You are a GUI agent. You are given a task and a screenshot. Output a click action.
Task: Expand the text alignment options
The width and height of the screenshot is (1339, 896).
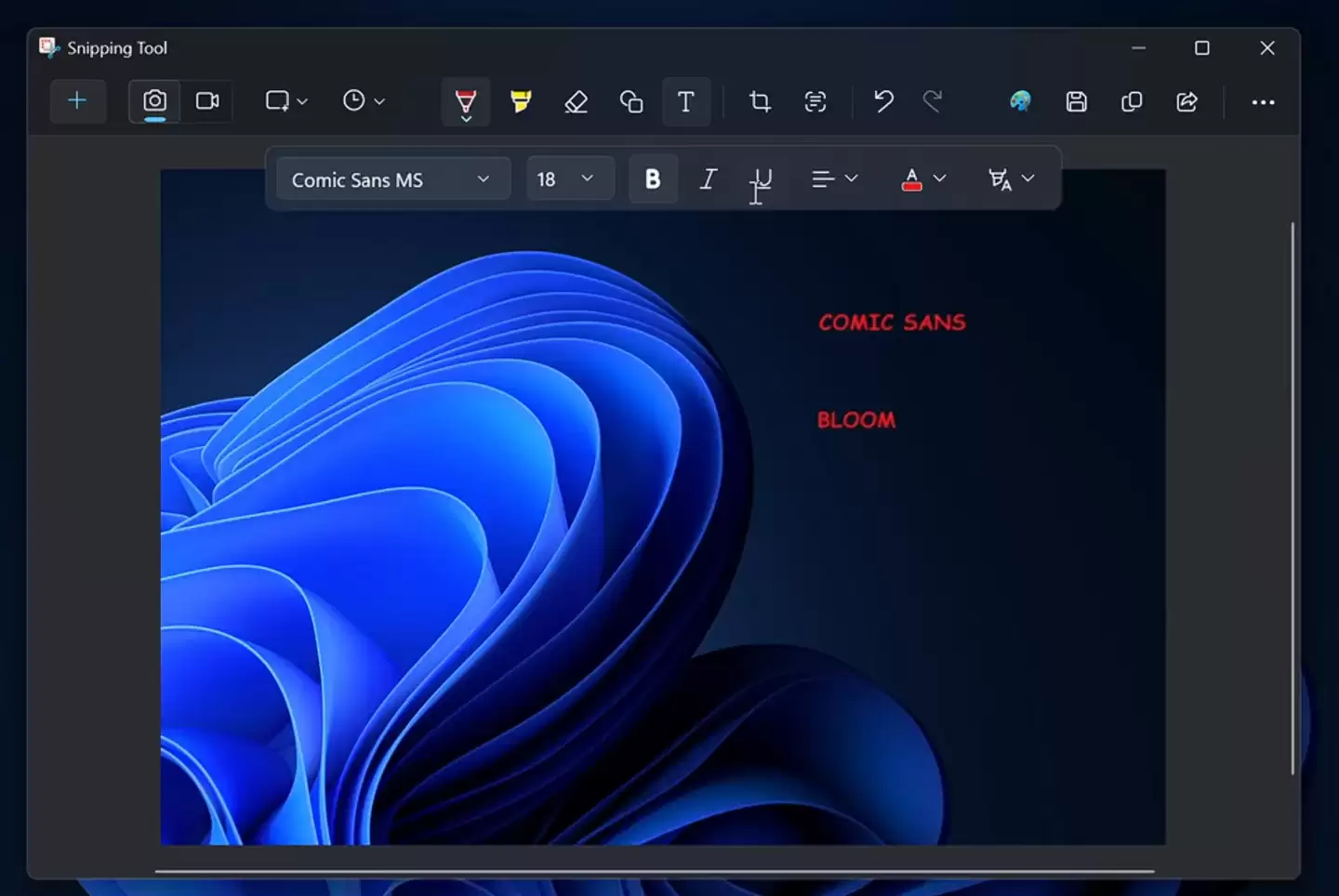[833, 178]
